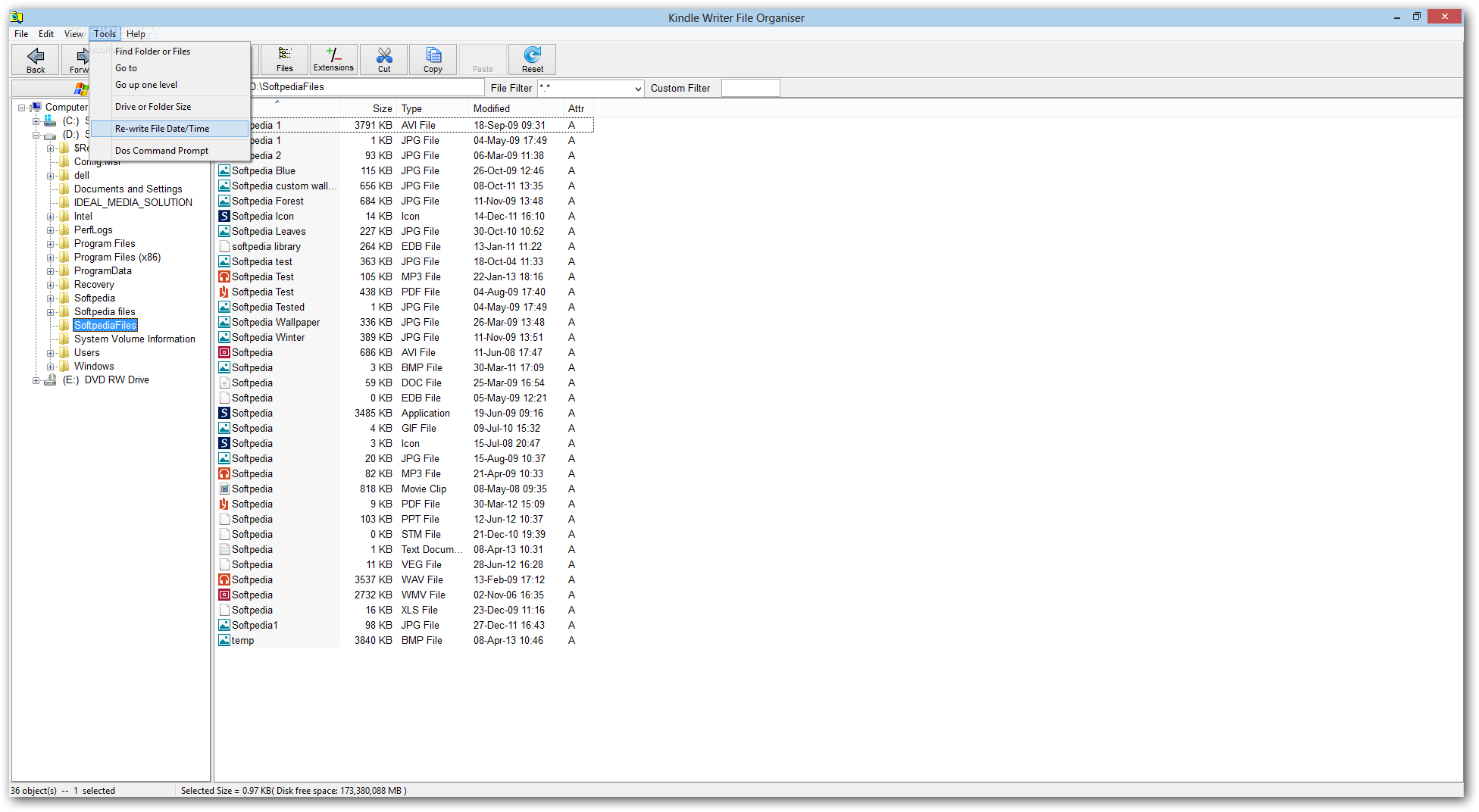The width and height of the screenshot is (1479, 812).
Task: Click the Softpedia 686 KB AVI file icon
Action: [224, 353]
